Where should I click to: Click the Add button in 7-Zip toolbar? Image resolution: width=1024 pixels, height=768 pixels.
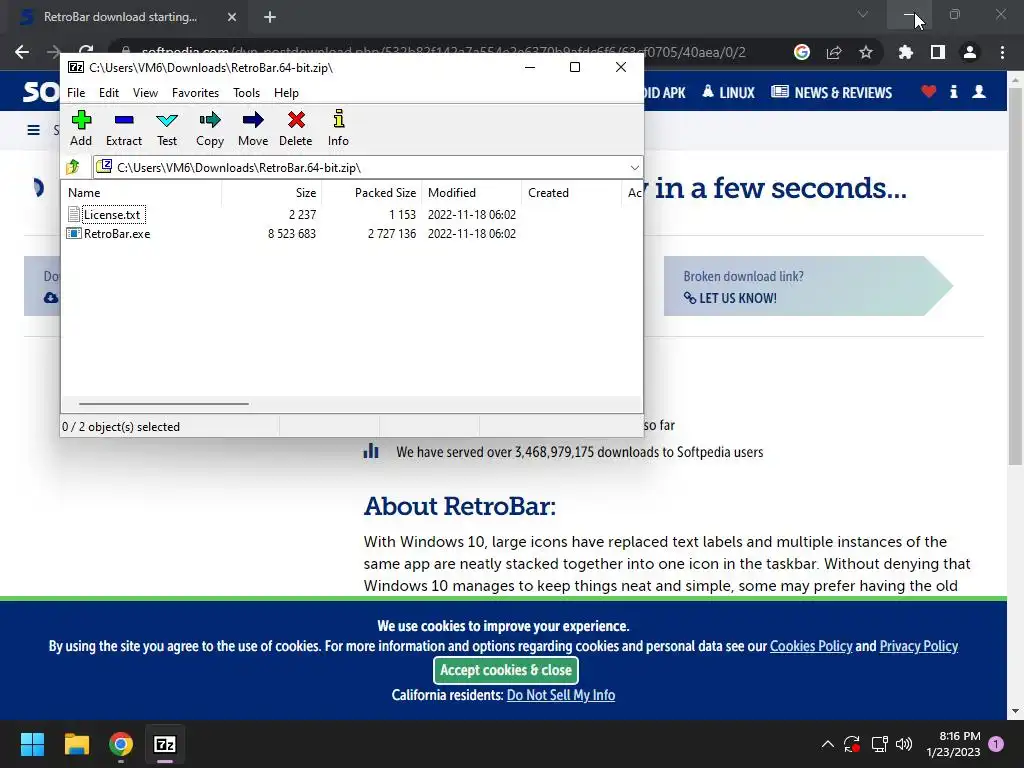pyautogui.click(x=81, y=129)
